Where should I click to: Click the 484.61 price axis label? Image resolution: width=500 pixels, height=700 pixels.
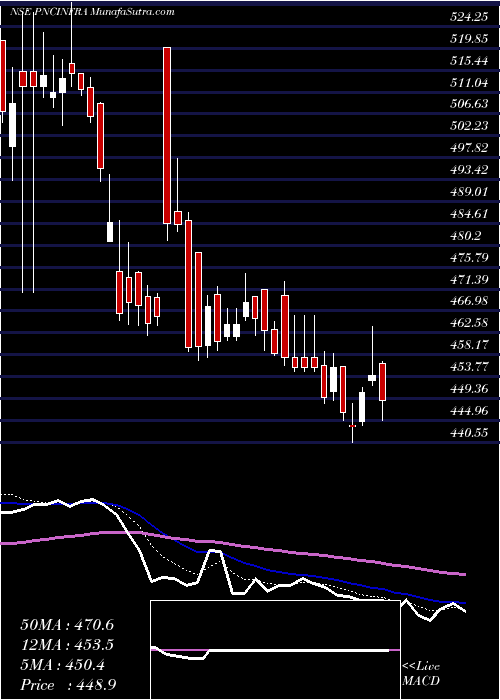click(468, 214)
